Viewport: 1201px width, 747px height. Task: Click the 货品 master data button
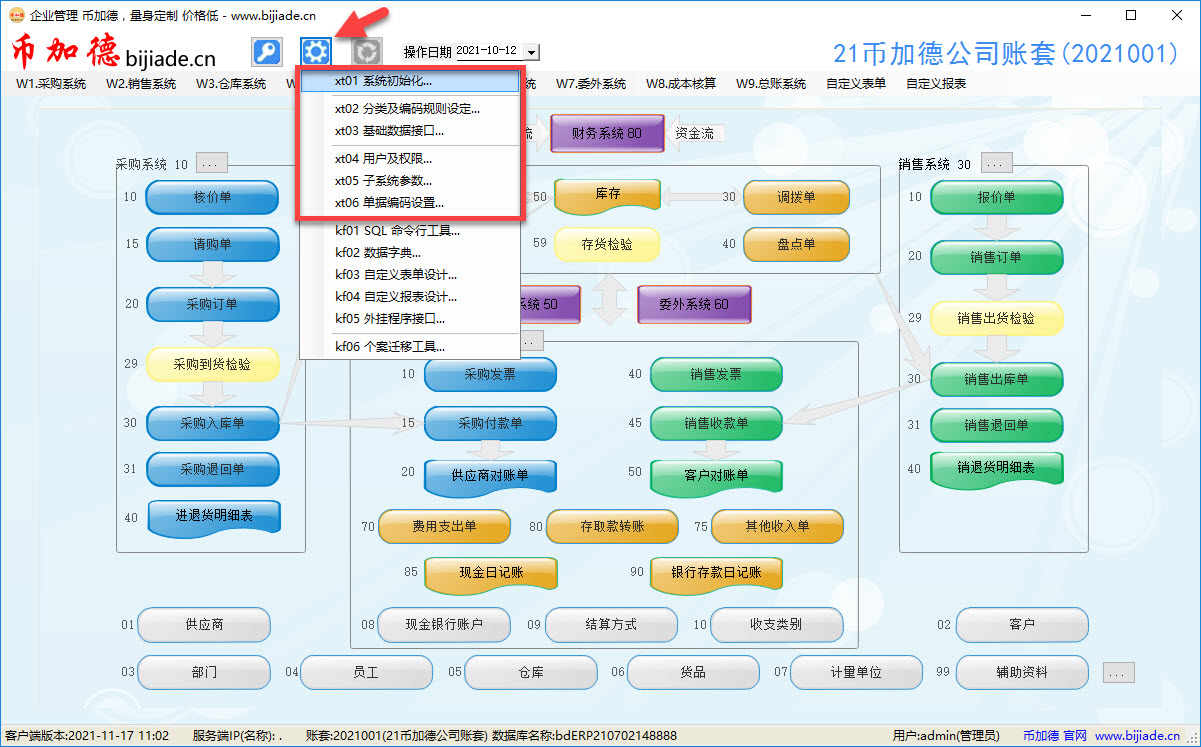(693, 673)
